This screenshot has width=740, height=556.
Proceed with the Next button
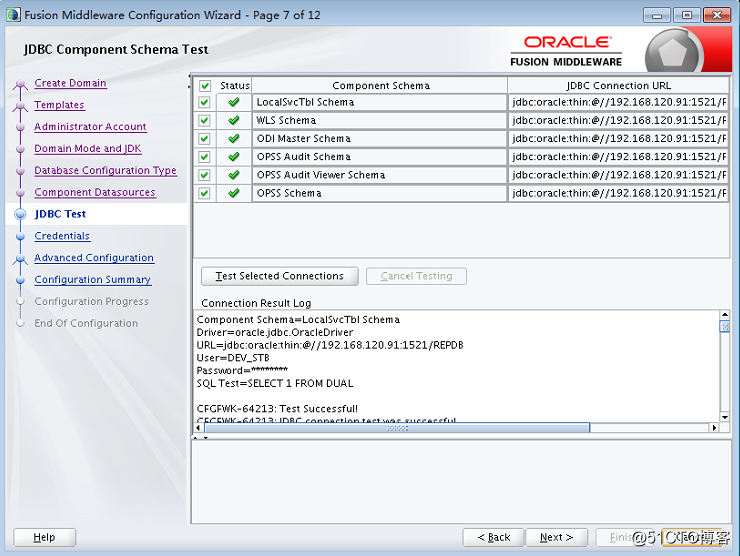tap(556, 537)
